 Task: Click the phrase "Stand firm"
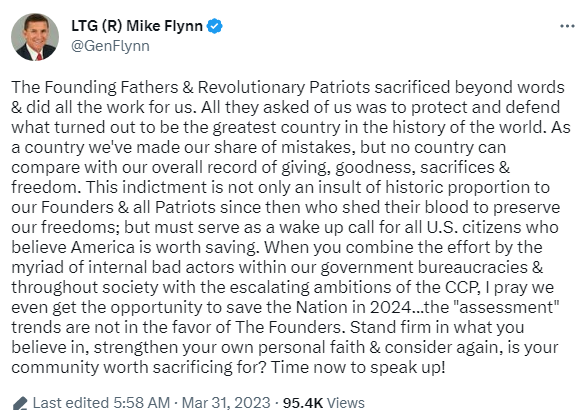(395, 328)
